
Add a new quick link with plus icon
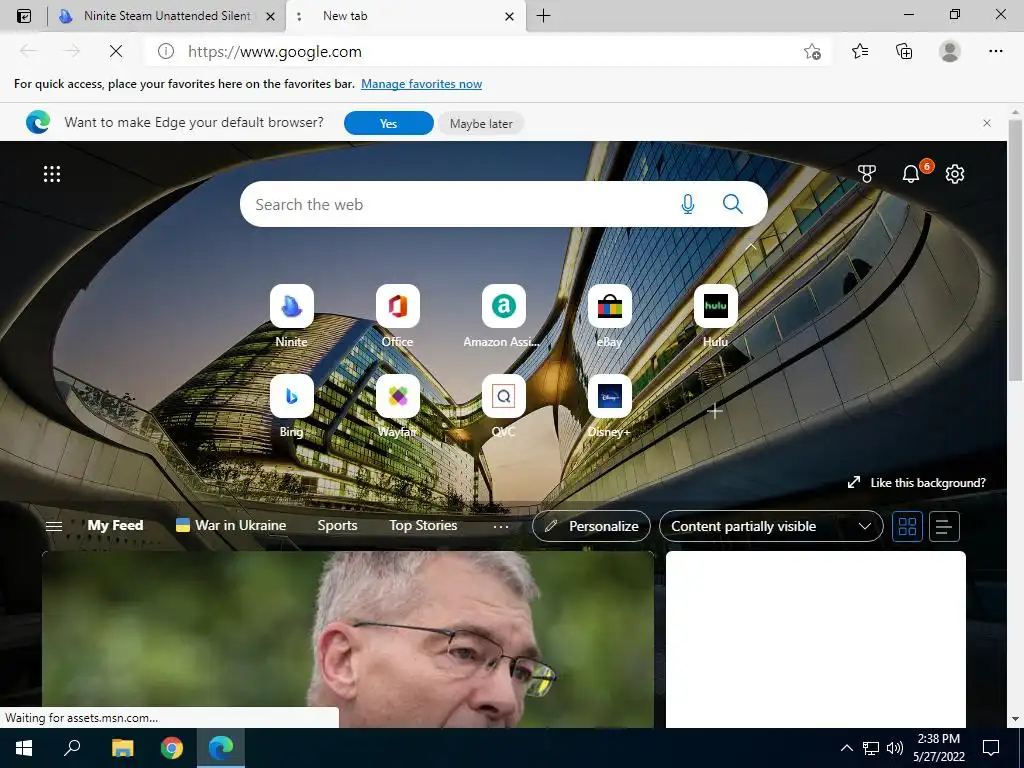715,411
